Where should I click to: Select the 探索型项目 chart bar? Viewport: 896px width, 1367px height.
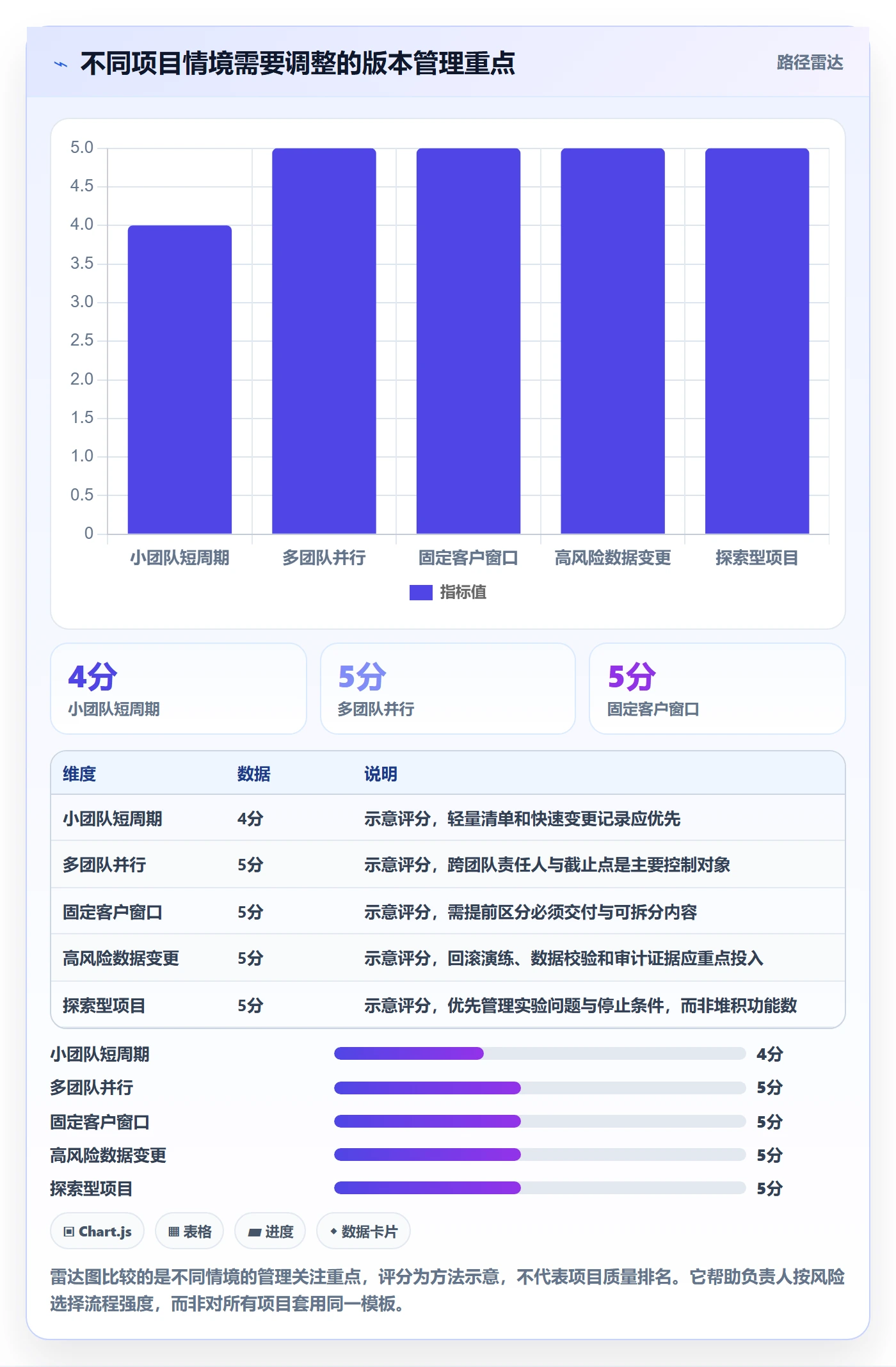click(x=757, y=340)
